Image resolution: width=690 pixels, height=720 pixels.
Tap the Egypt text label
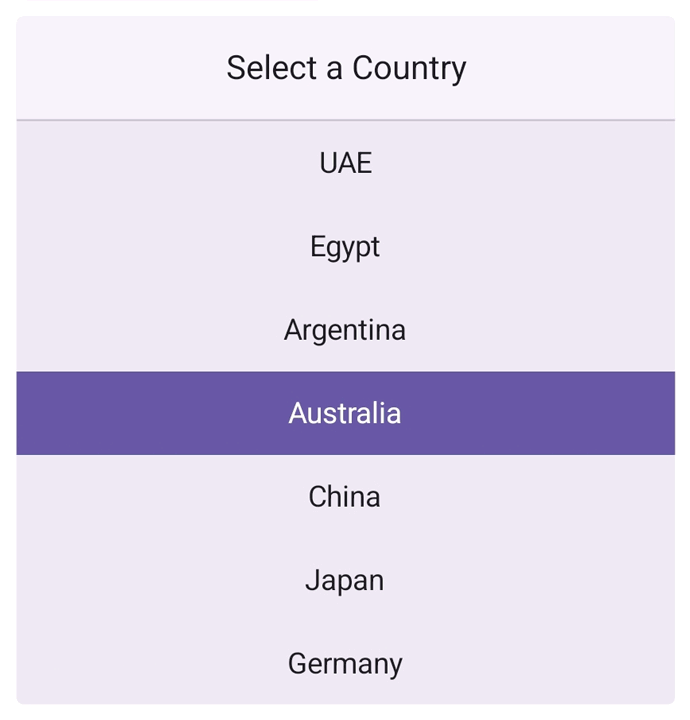(345, 247)
